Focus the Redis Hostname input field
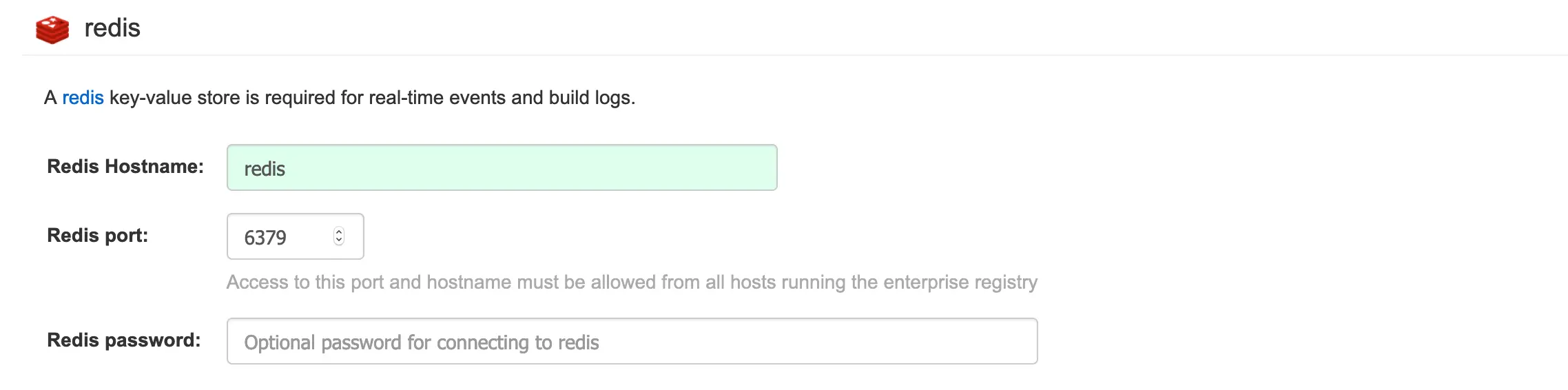Image resolution: width=1568 pixels, height=390 pixels. coord(502,167)
